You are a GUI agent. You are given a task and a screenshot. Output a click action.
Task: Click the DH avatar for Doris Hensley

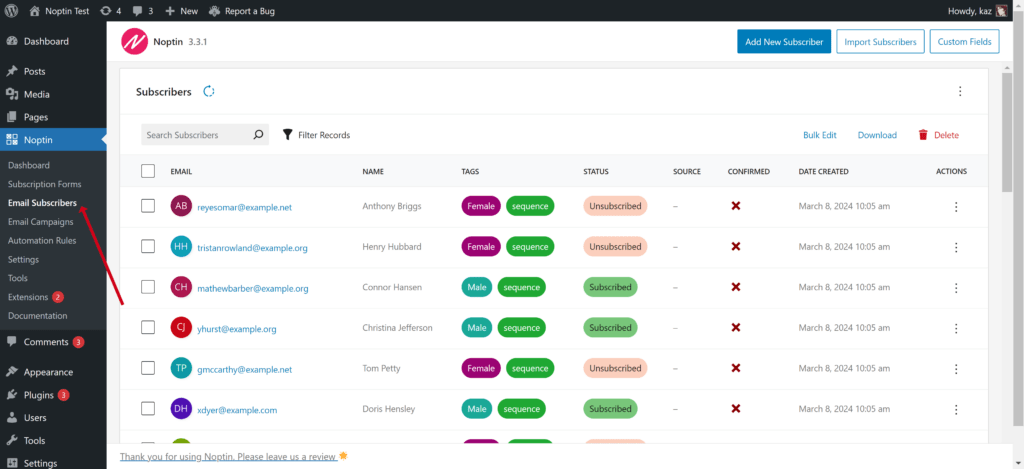pos(181,410)
